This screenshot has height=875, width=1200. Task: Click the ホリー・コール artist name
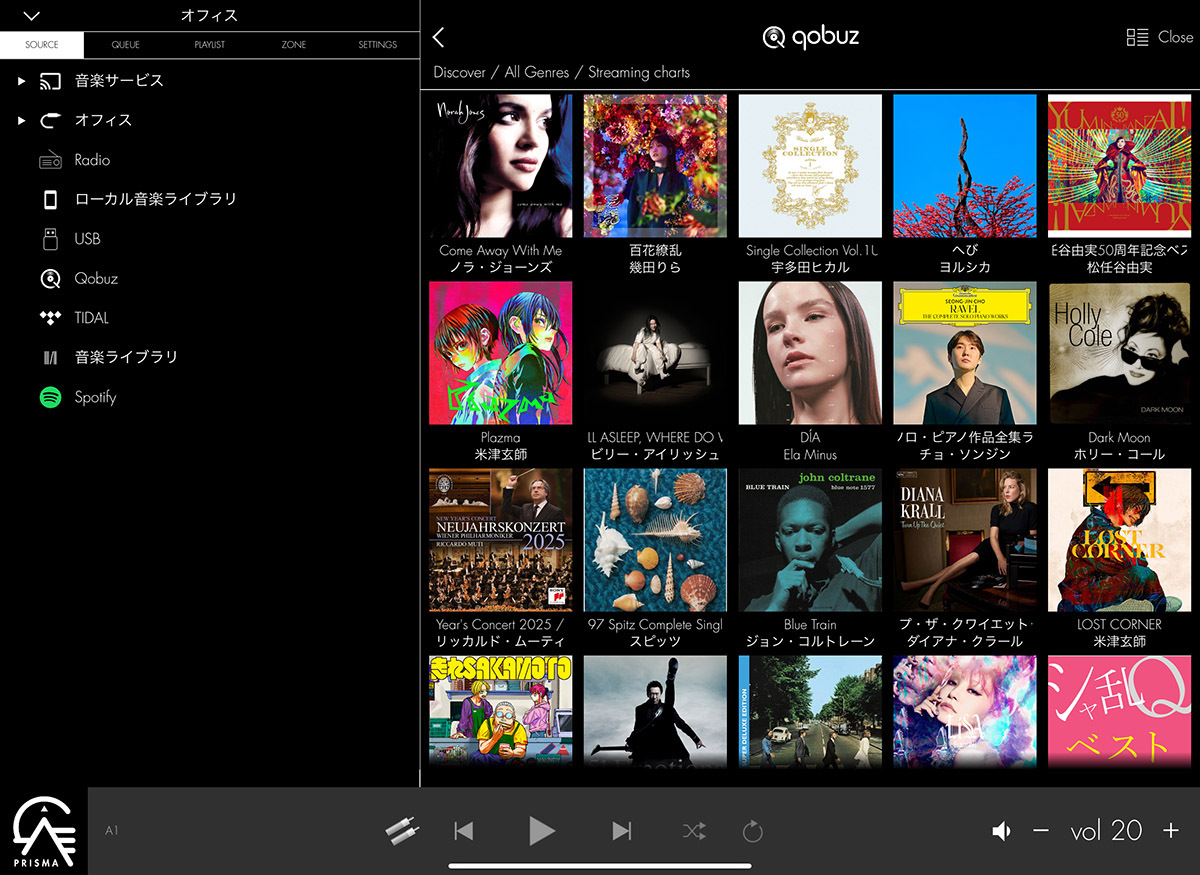(1120, 454)
